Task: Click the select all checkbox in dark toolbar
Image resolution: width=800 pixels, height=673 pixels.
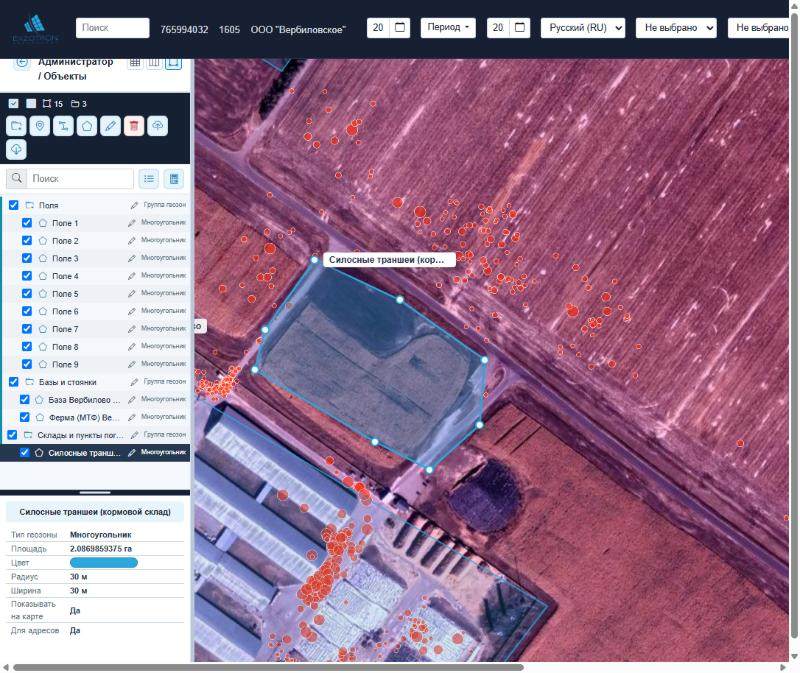Action: point(14,104)
